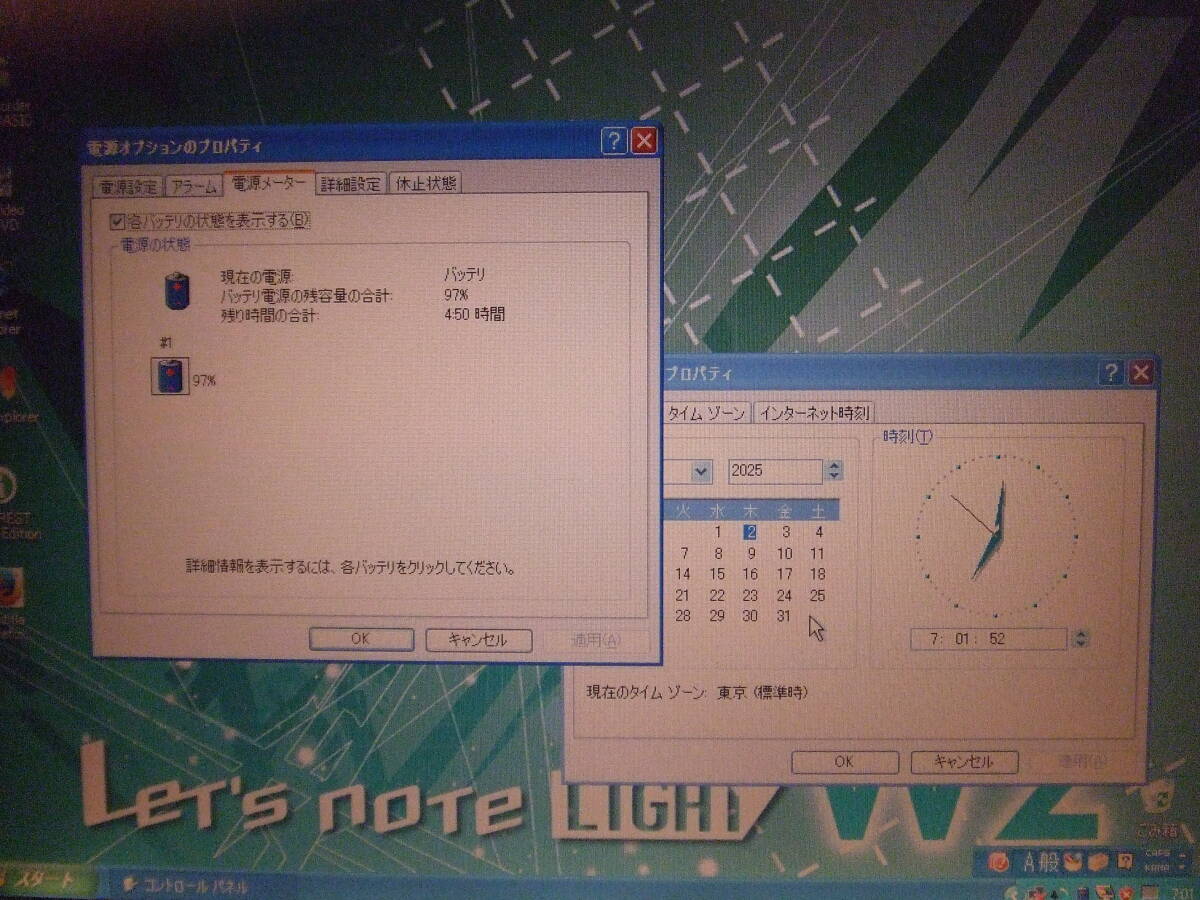Click OK in the Power Options dialog
The width and height of the screenshot is (1200, 900).
(361, 639)
